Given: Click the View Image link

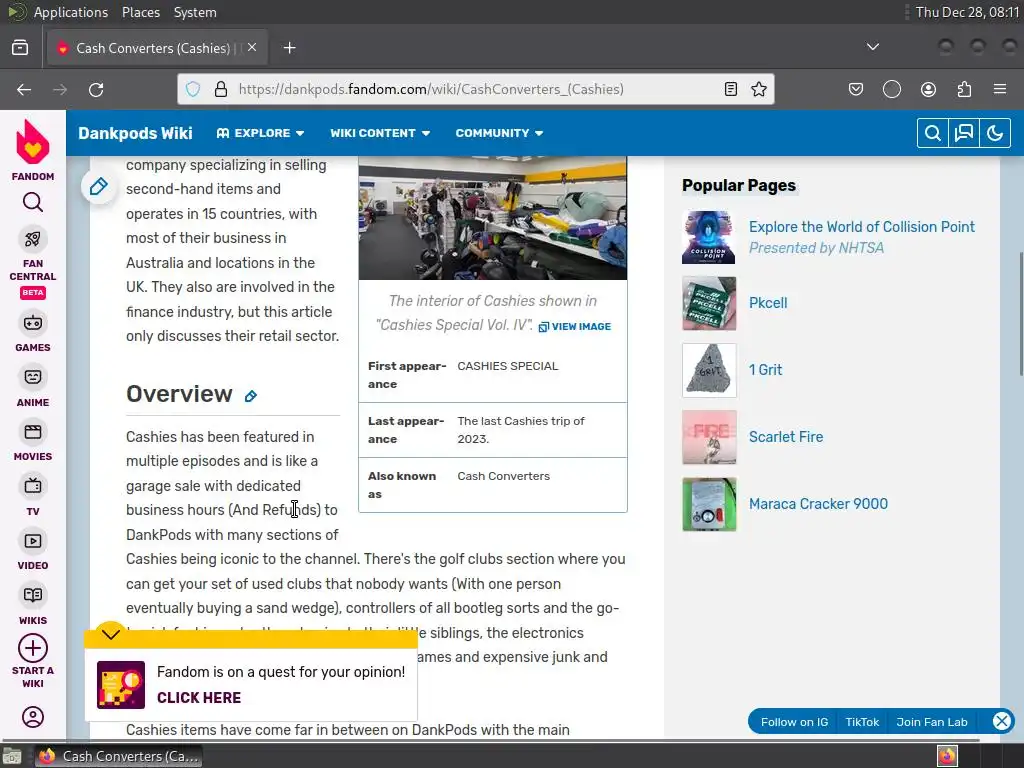Looking at the screenshot, I should [575, 327].
